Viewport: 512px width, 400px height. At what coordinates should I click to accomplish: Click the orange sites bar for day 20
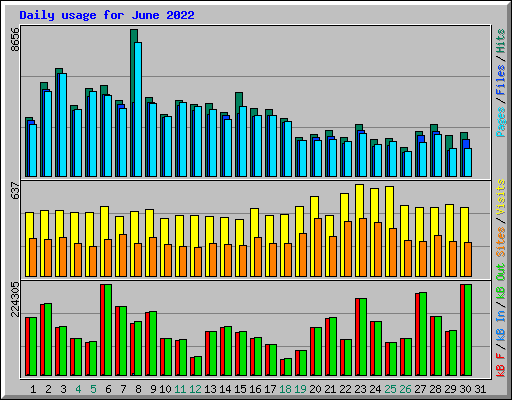(x=318, y=247)
